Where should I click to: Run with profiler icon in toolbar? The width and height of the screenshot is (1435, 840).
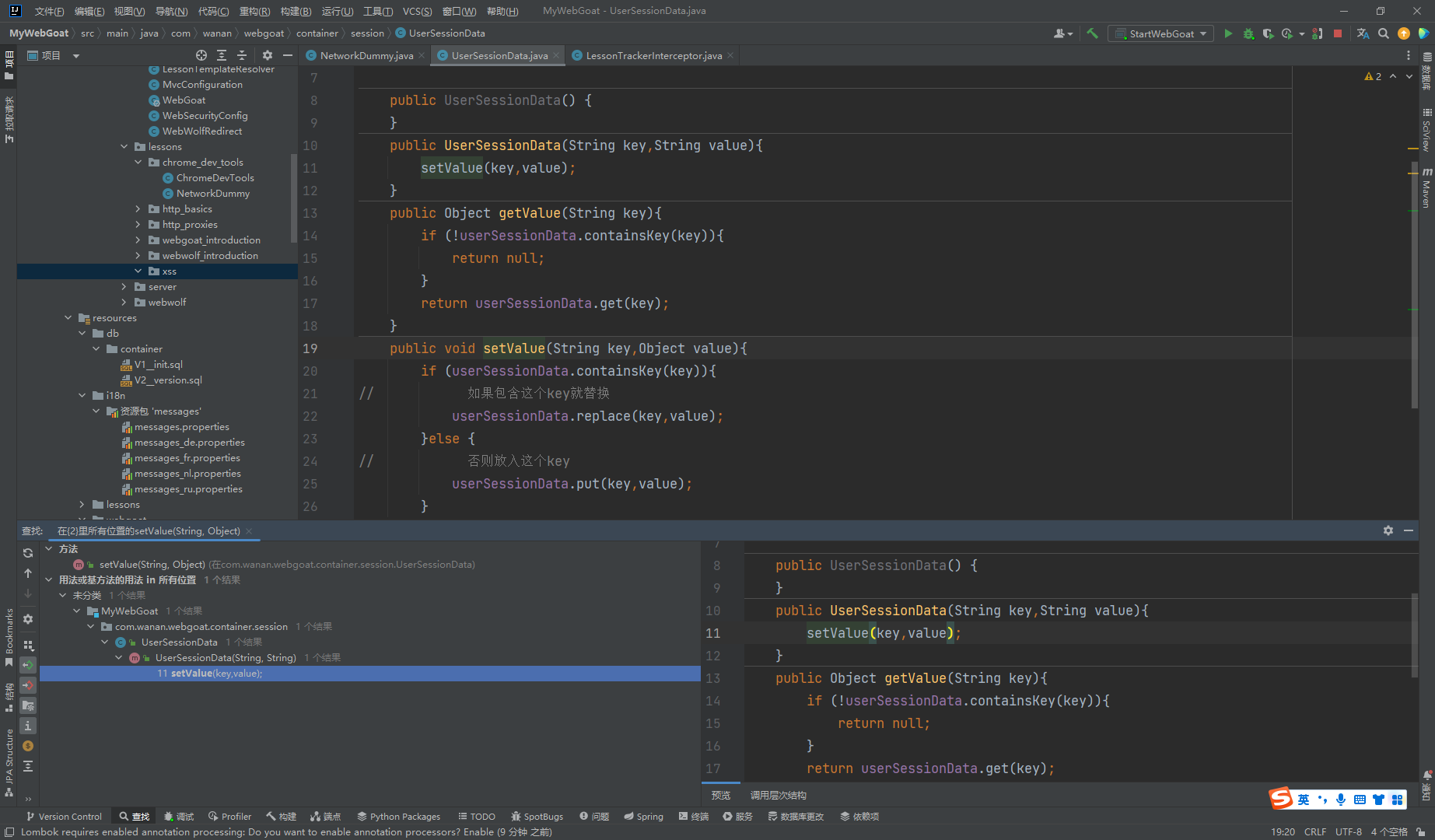tap(1287, 33)
